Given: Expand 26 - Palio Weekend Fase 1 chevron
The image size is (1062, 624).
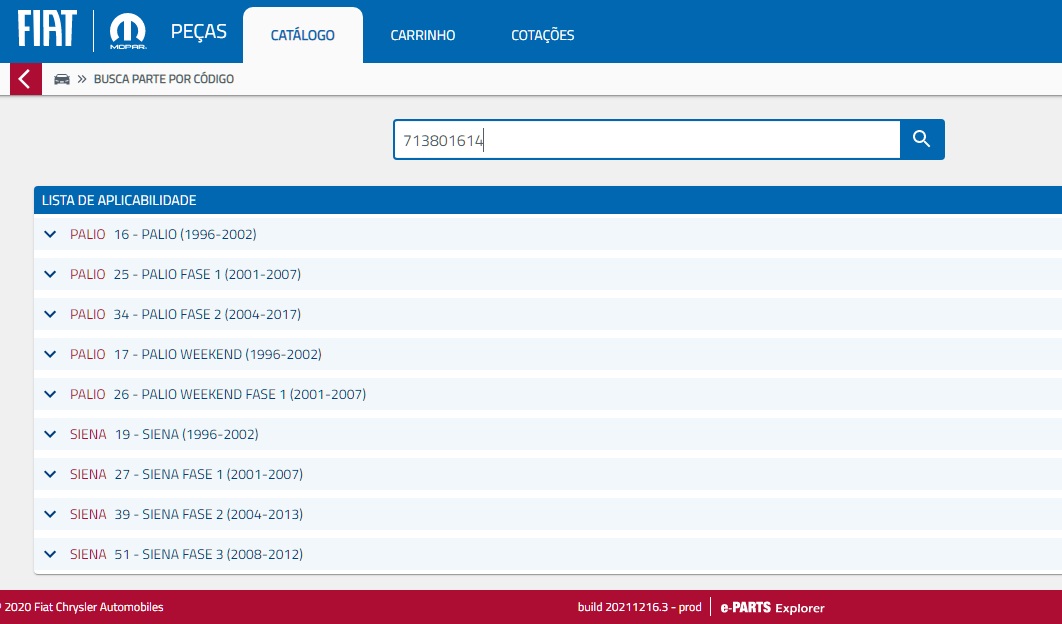Looking at the screenshot, I should click(51, 394).
